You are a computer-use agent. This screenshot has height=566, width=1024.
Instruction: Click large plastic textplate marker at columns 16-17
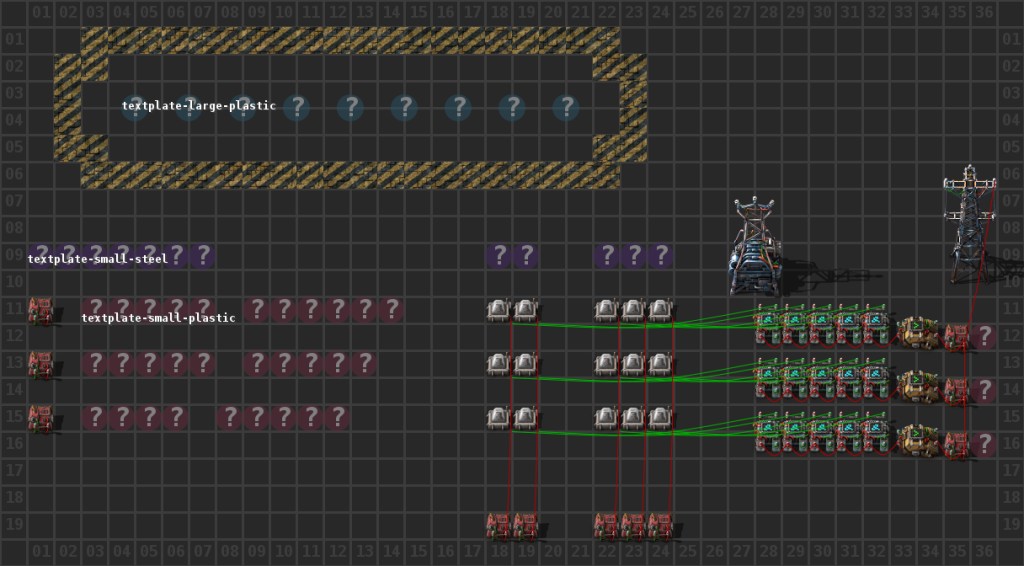[x=458, y=107]
